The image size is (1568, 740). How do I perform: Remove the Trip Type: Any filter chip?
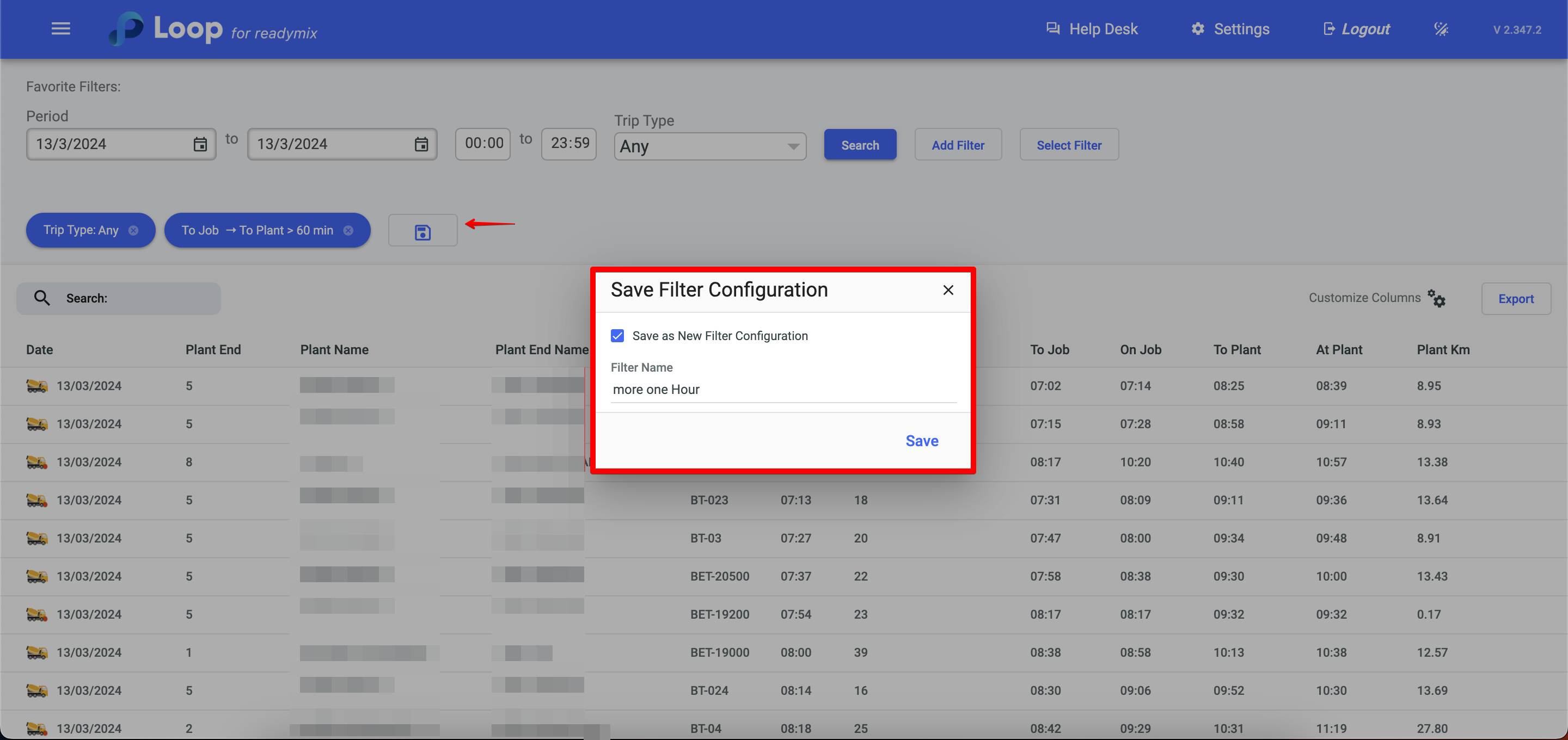(x=133, y=231)
